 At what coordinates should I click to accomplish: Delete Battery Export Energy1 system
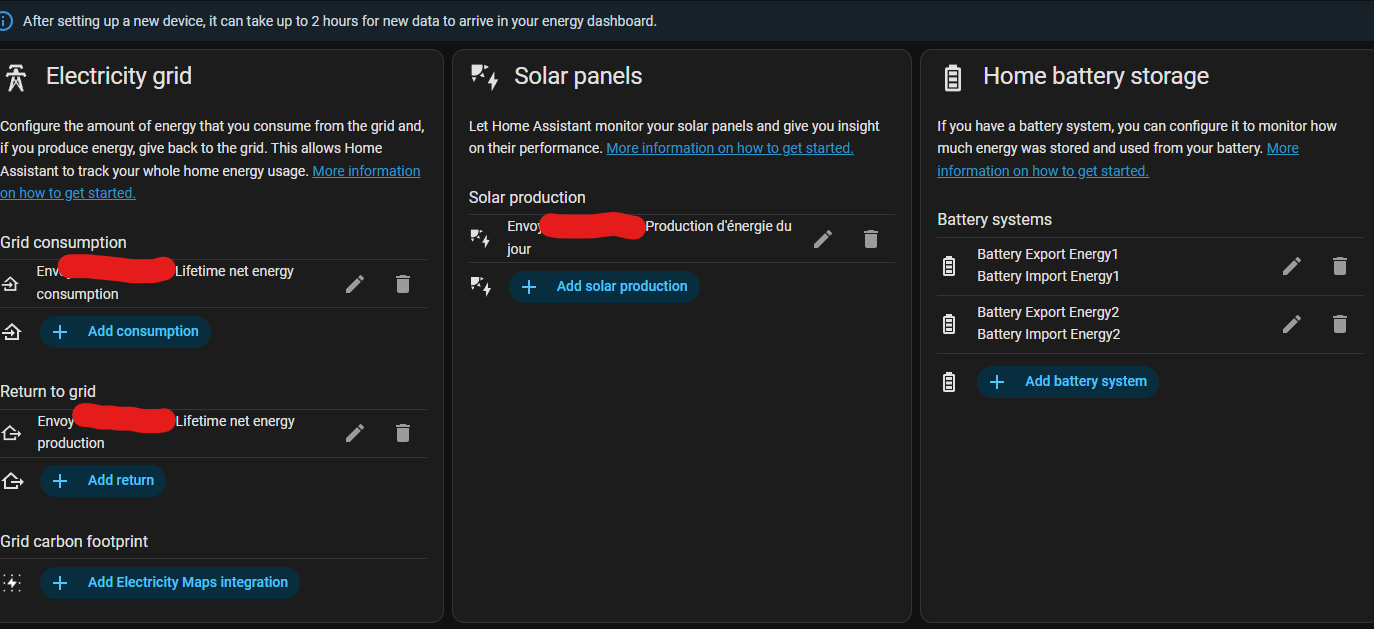click(x=1340, y=266)
